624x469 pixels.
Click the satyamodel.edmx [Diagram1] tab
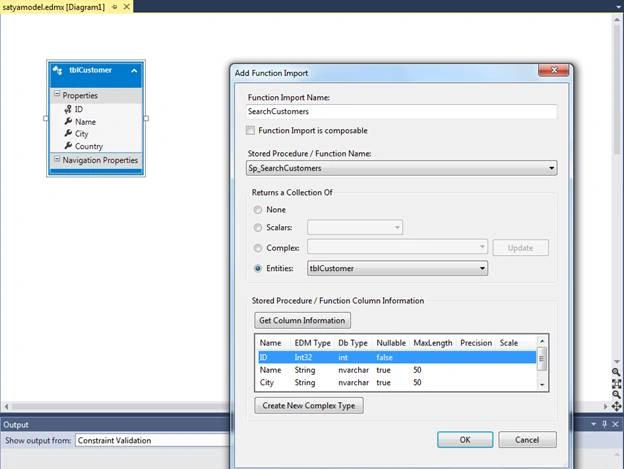[53, 7]
